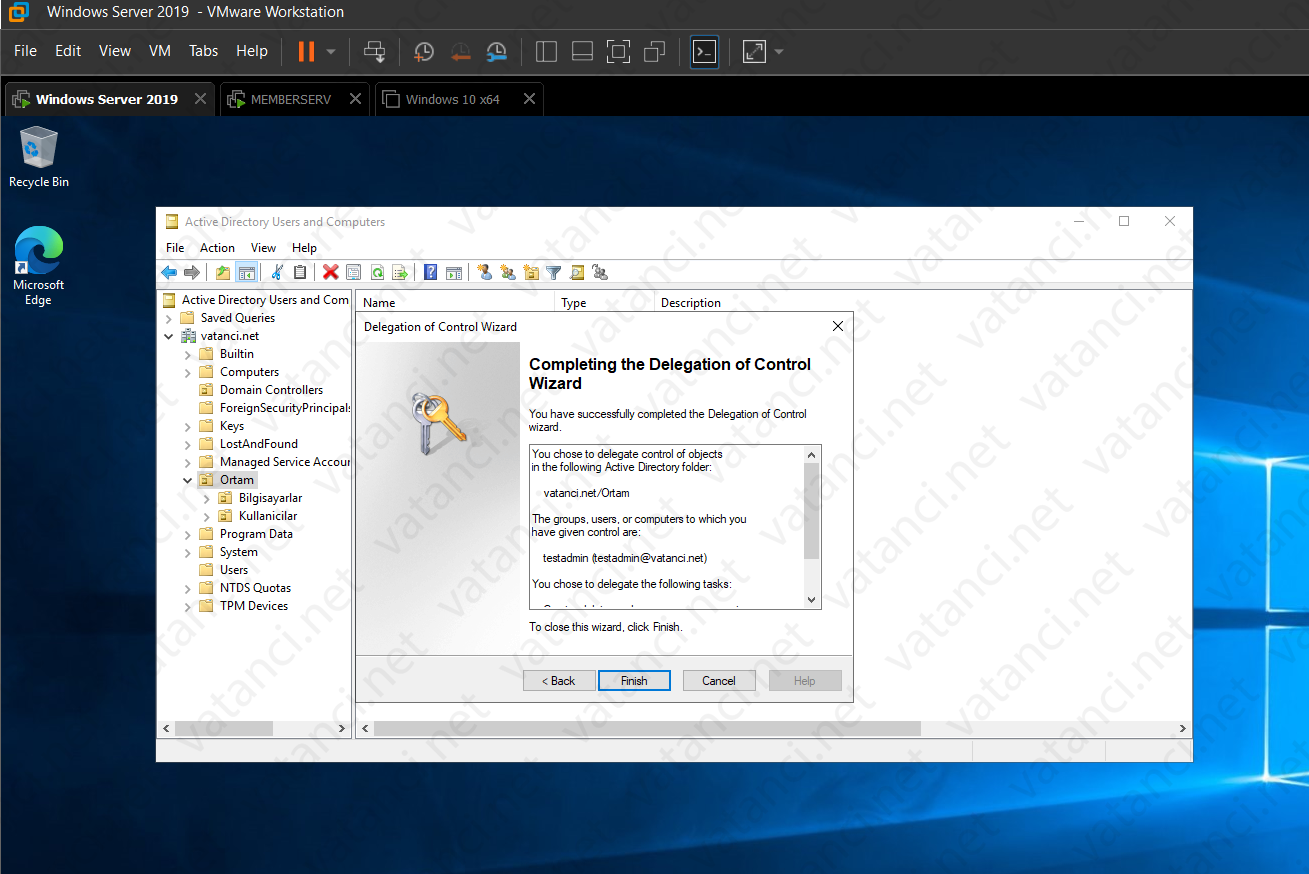The width and height of the screenshot is (1309, 874).
Task: Toggle the console tree visibility icon
Action: click(246, 272)
